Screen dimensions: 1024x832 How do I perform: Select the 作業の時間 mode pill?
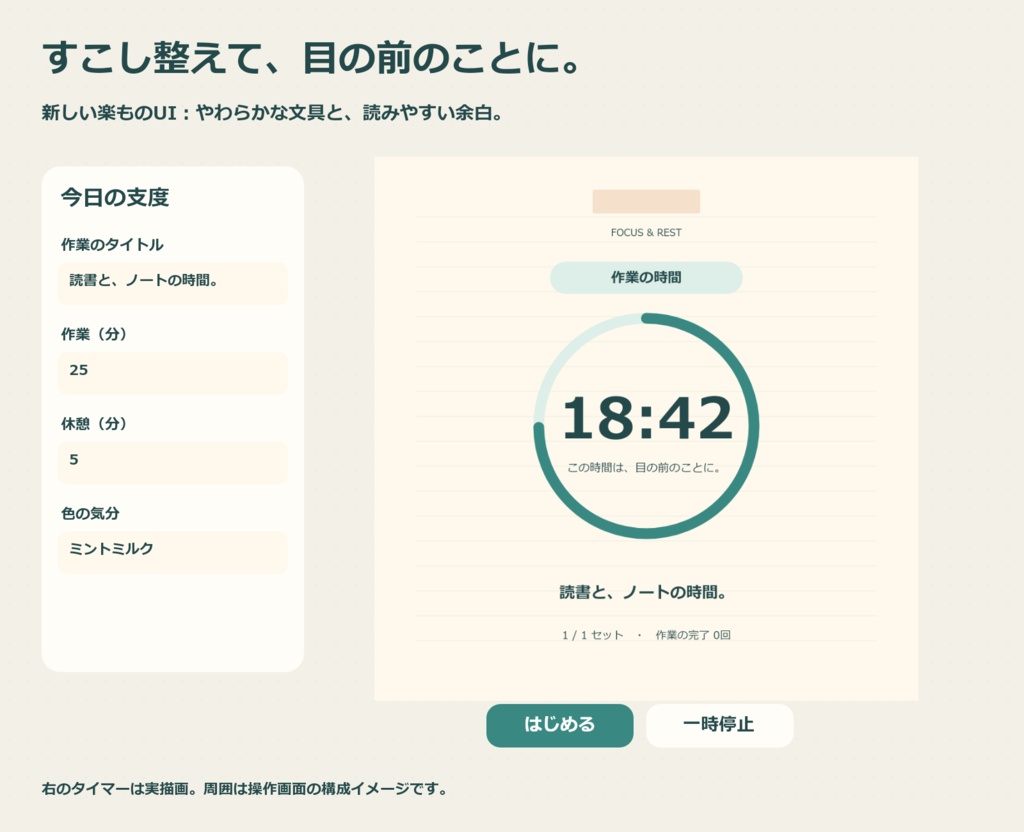coord(646,278)
